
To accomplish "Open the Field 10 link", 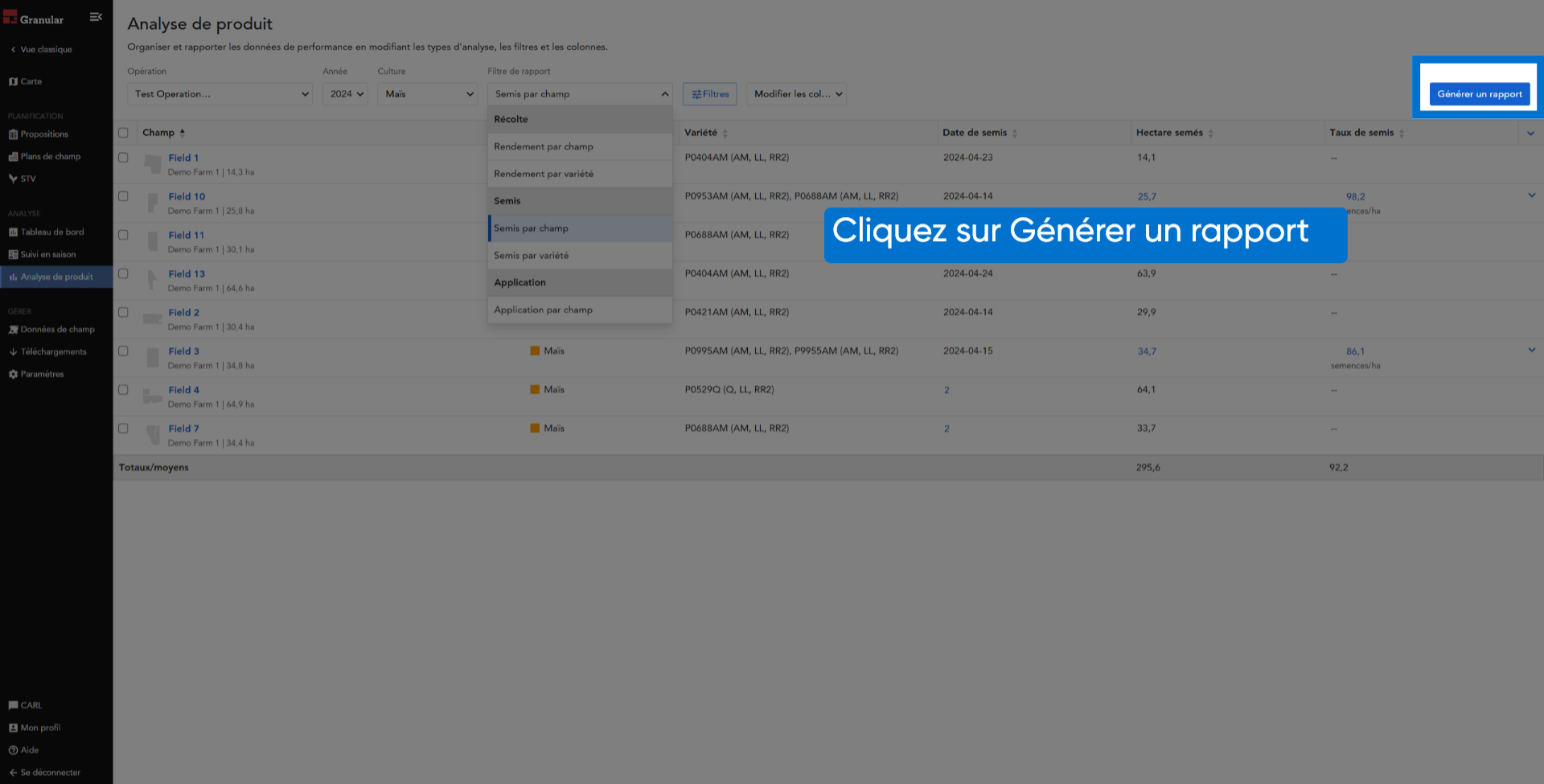I will pyautogui.click(x=187, y=197).
